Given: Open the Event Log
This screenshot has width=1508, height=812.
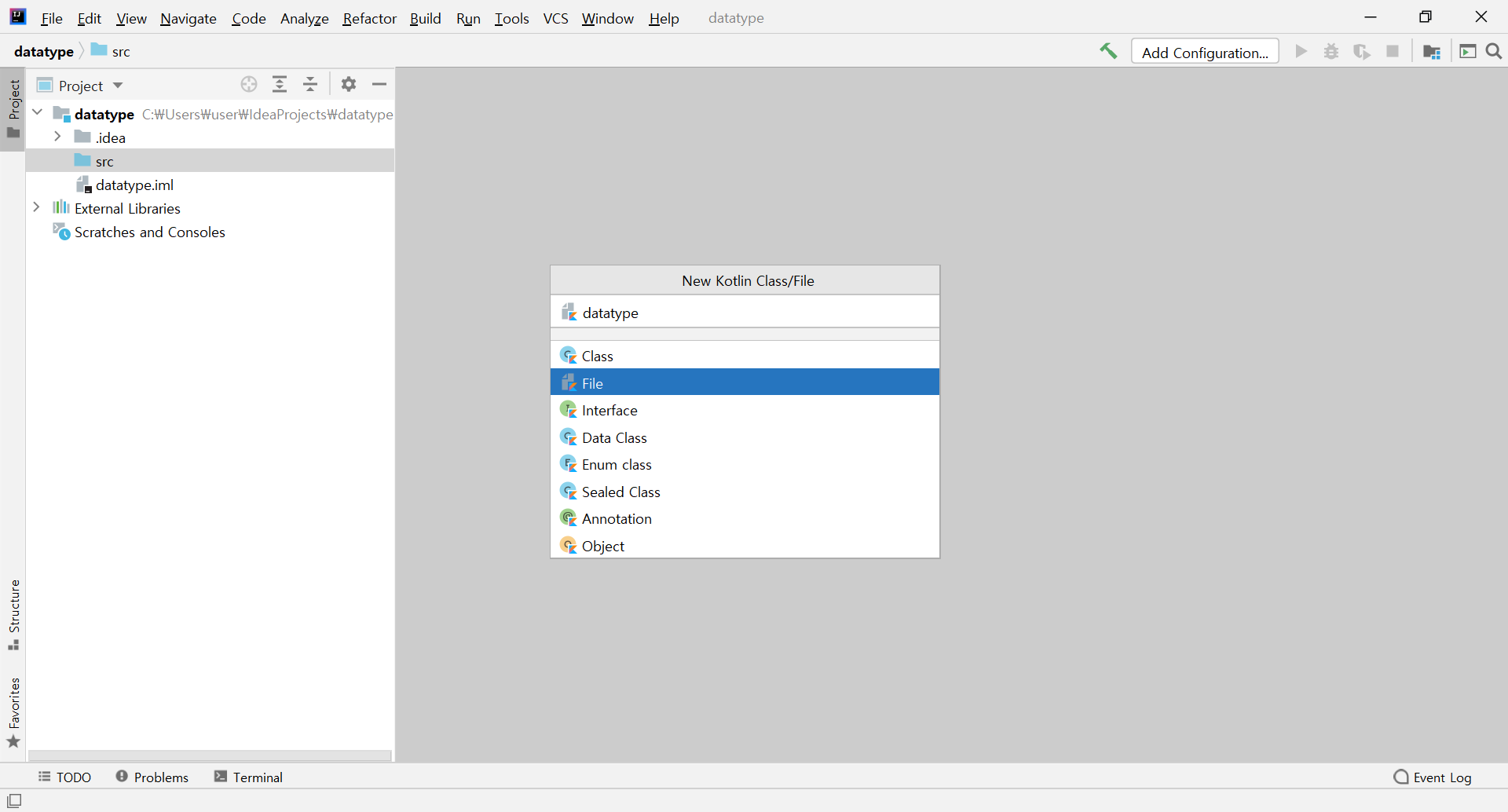Looking at the screenshot, I should click(1433, 777).
